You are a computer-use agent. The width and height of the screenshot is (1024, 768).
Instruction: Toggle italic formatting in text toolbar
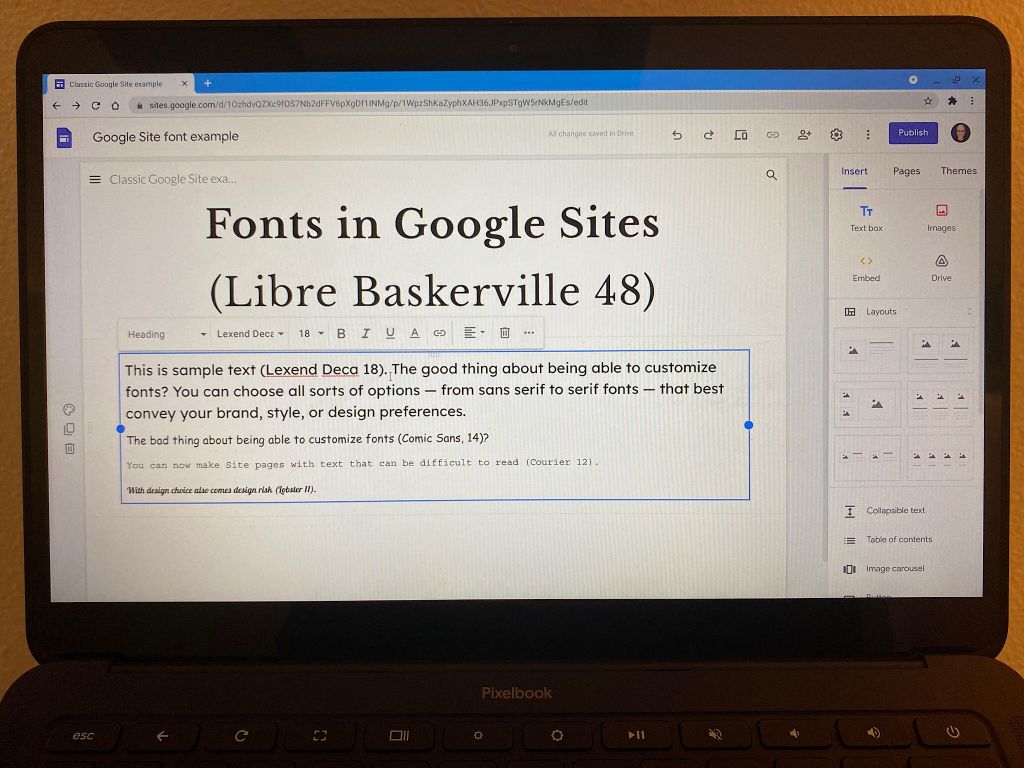(x=366, y=333)
